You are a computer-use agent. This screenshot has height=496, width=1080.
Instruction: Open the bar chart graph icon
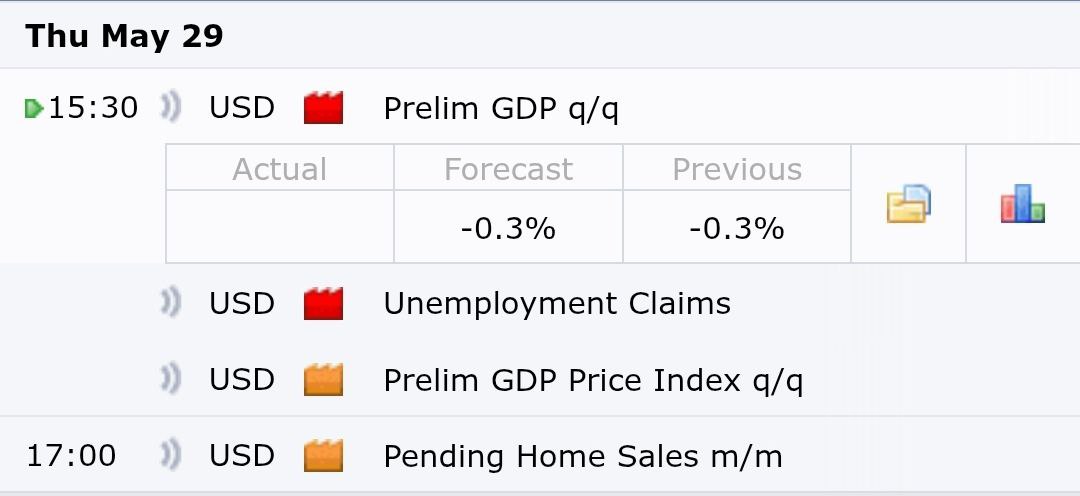pyautogui.click(x=1022, y=204)
